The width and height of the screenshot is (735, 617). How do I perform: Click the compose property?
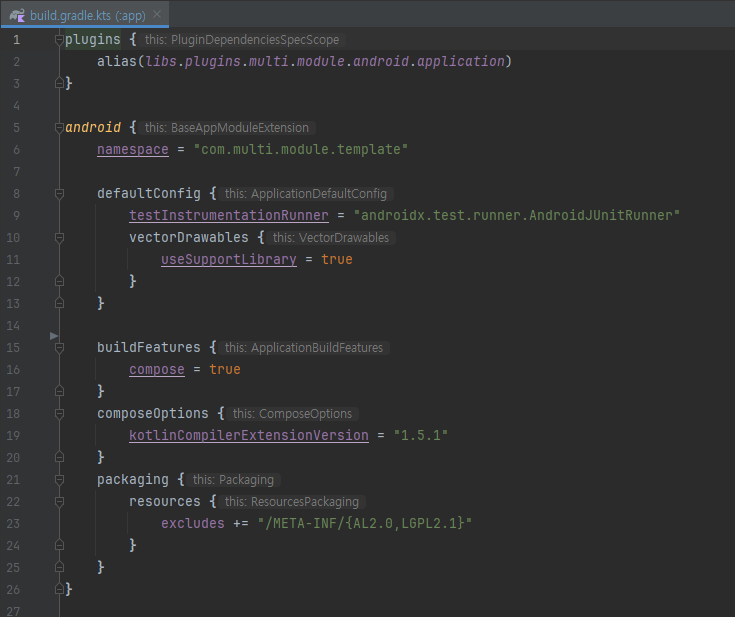pyautogui.click(x=157, y=369)
